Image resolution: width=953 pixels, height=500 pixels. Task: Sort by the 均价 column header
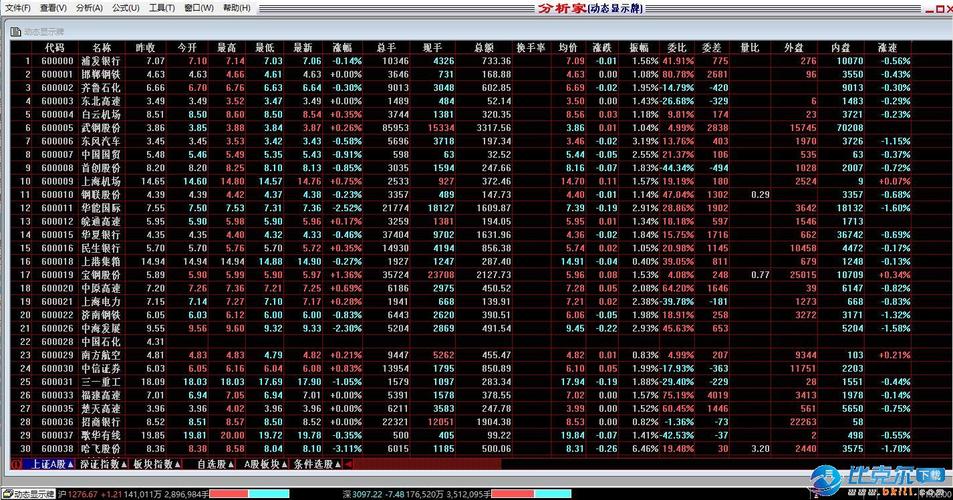click(x=568, y=47)
